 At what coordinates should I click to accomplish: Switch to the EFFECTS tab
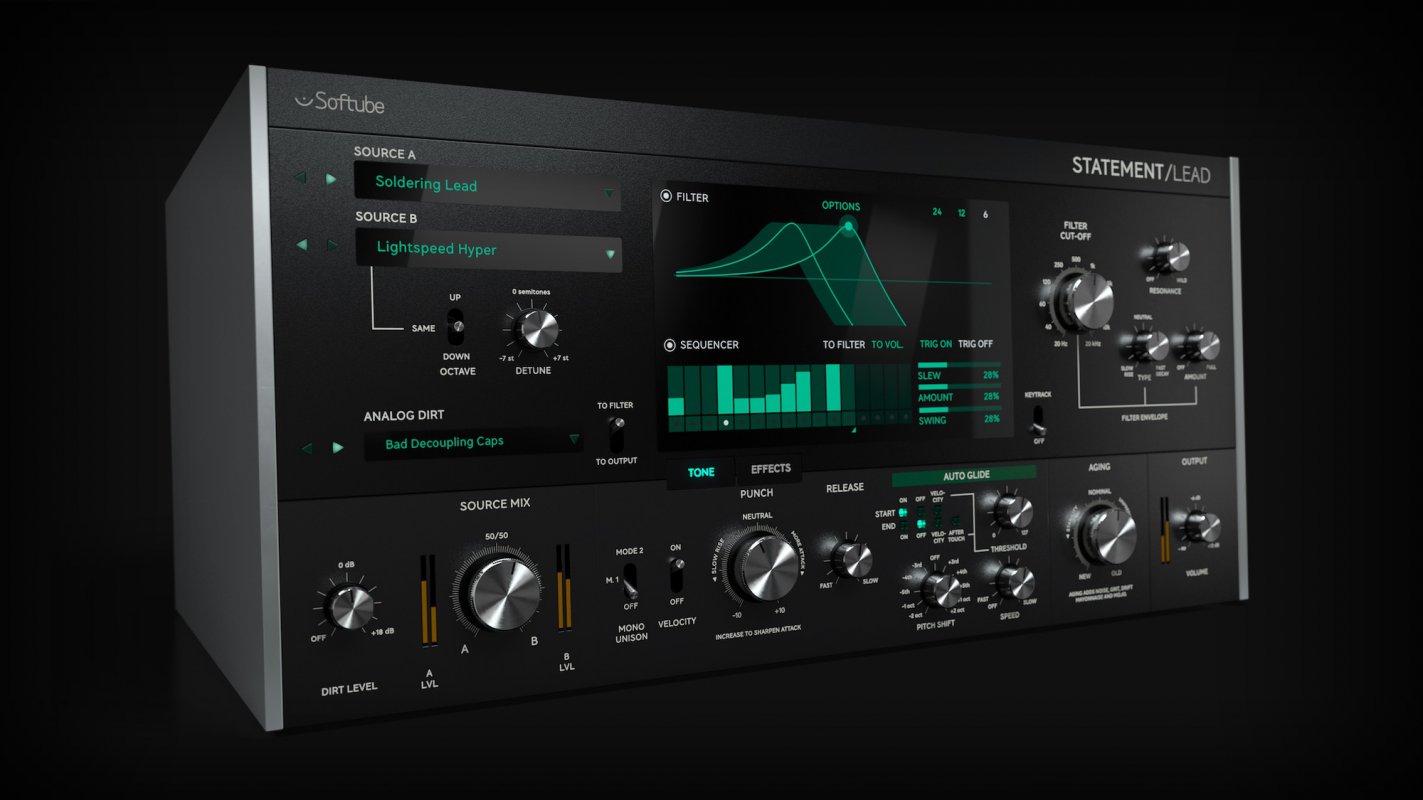769,467
